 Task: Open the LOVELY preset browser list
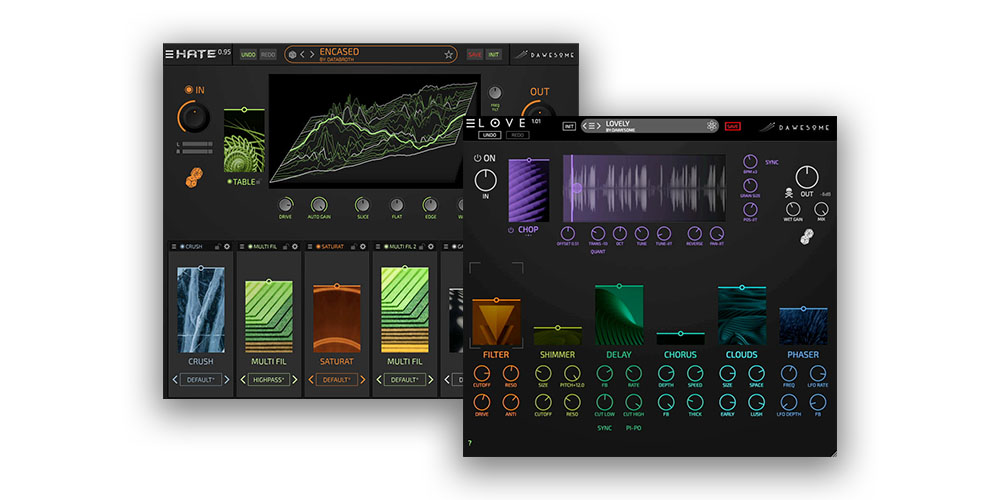(593, 126)
